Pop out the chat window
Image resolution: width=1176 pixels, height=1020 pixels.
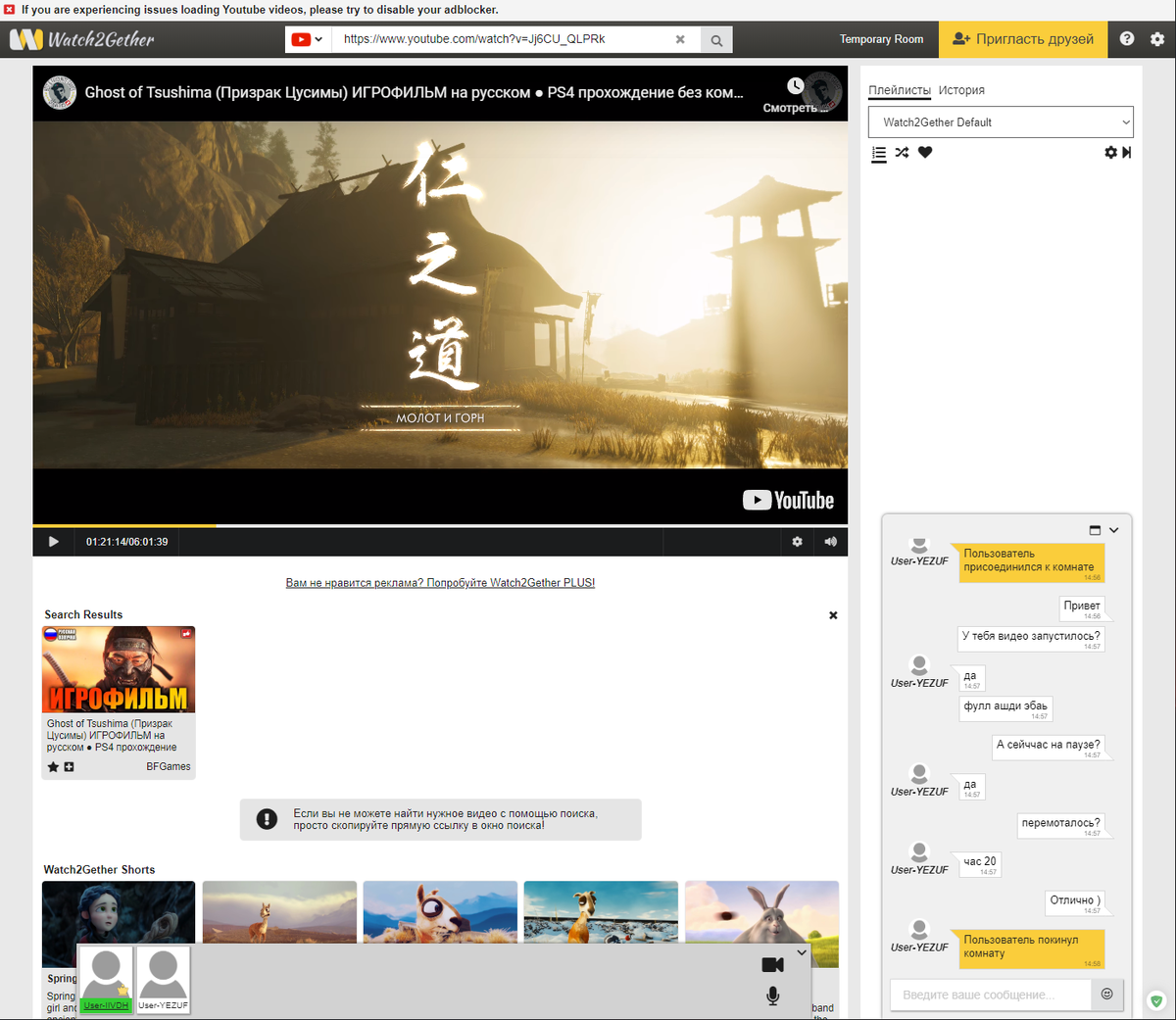(x=1095, y=530)
